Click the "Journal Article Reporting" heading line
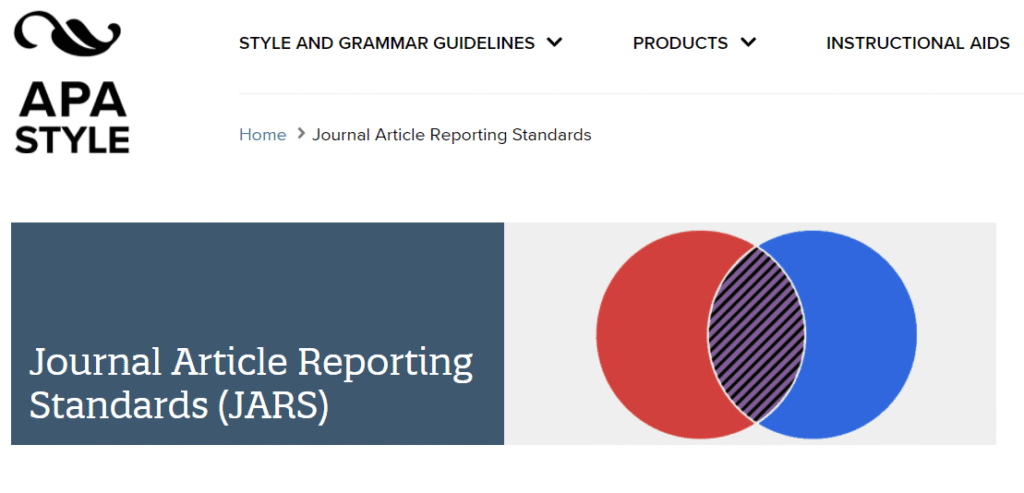This screenshot has height=493, width=1024. (x=251, y=362)
